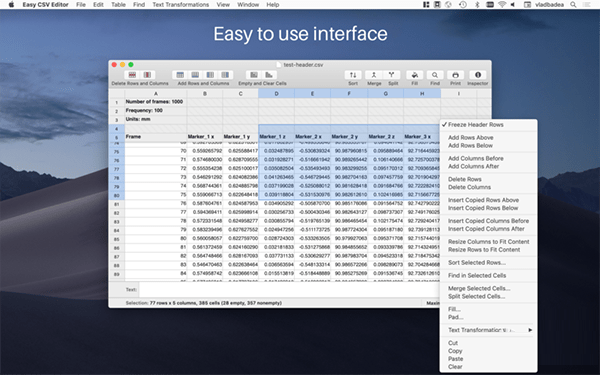Screen dimensions: 600x375
Task: Click the Add Columns After toolbar icon
Action: pyautogui.click(x=225, y=75)
